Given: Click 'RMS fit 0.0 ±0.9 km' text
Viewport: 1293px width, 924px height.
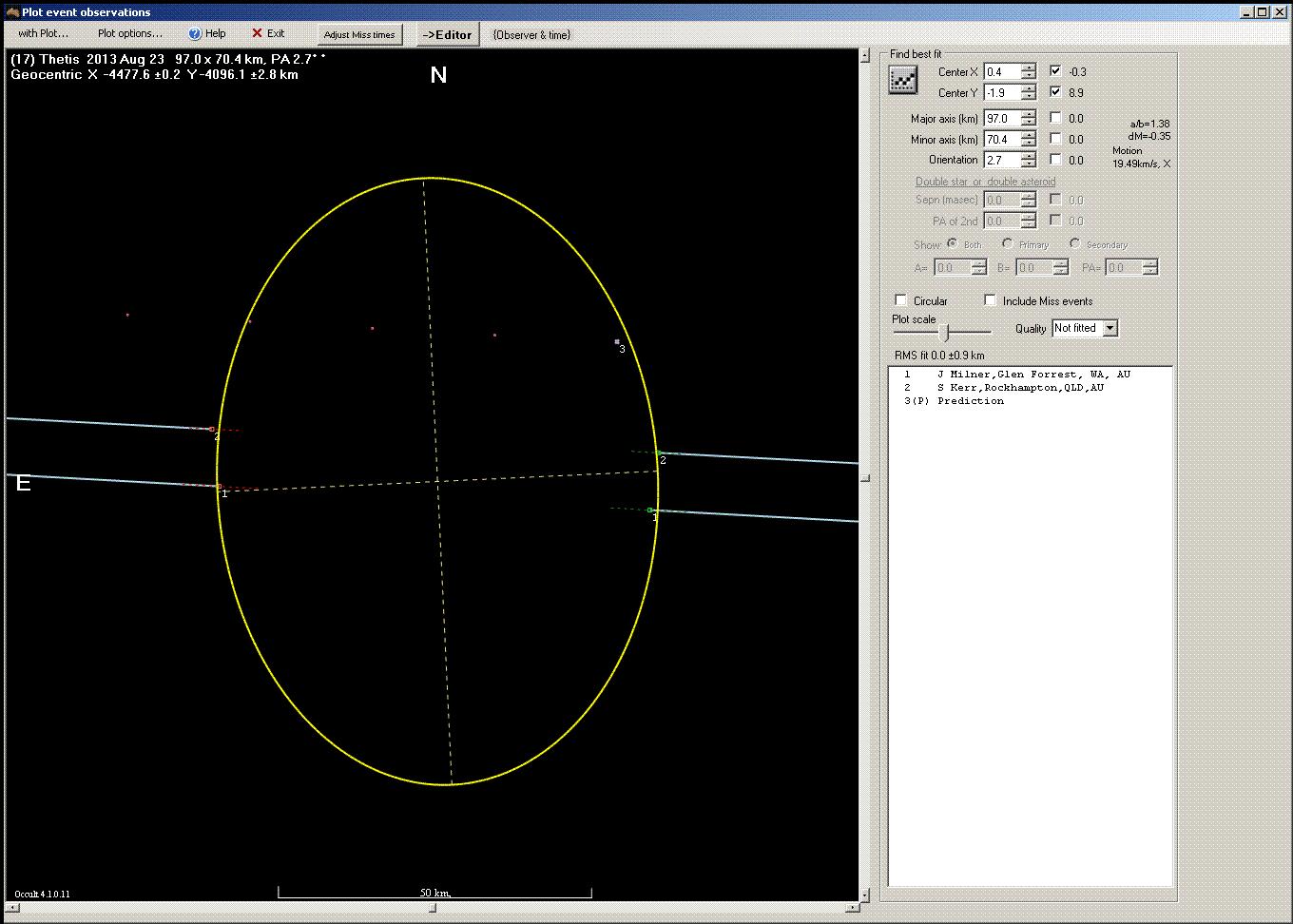Looking at the screenshot, I should click(939, 356).
